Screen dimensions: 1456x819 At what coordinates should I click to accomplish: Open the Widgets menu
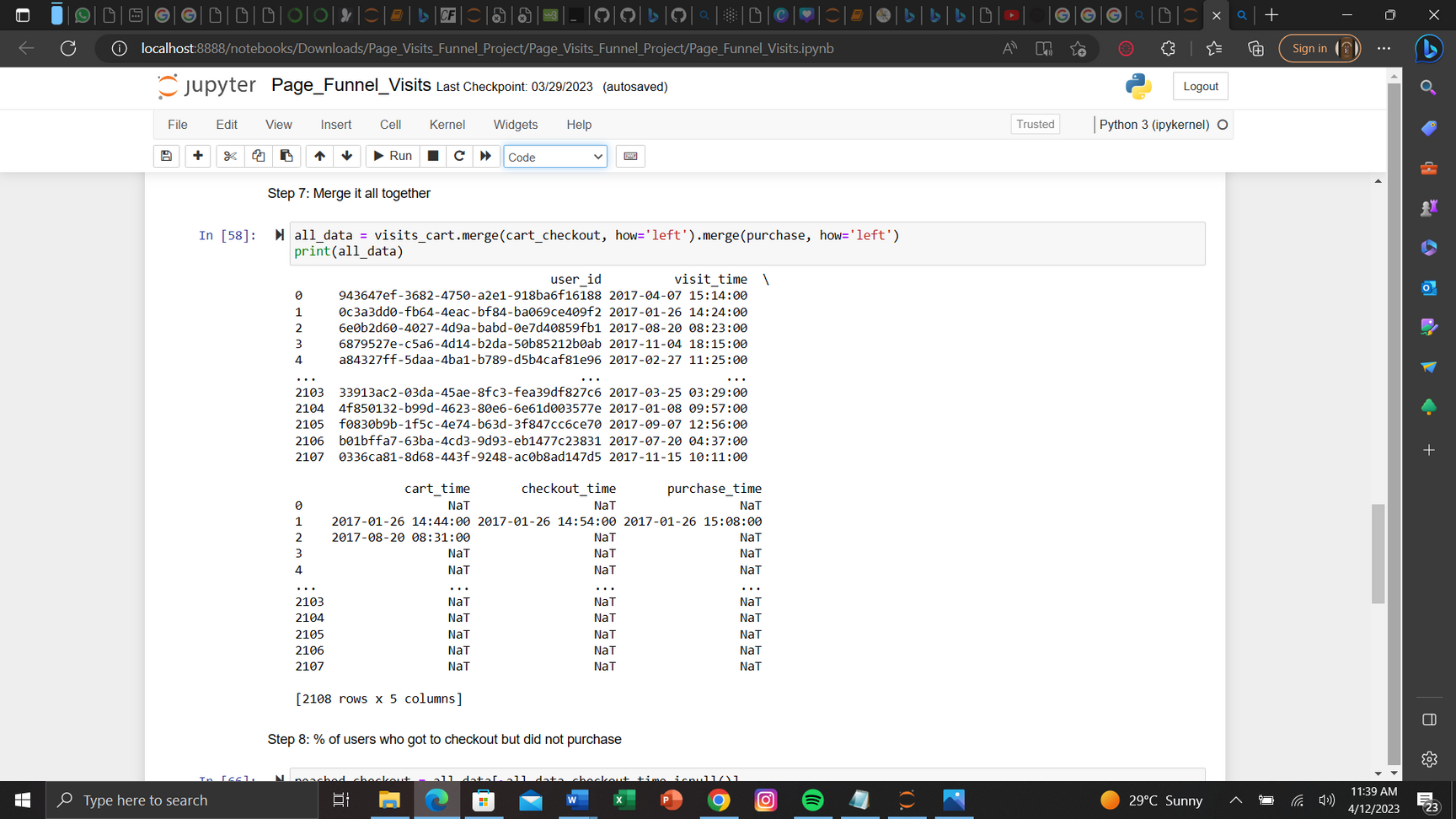(516, 125)
